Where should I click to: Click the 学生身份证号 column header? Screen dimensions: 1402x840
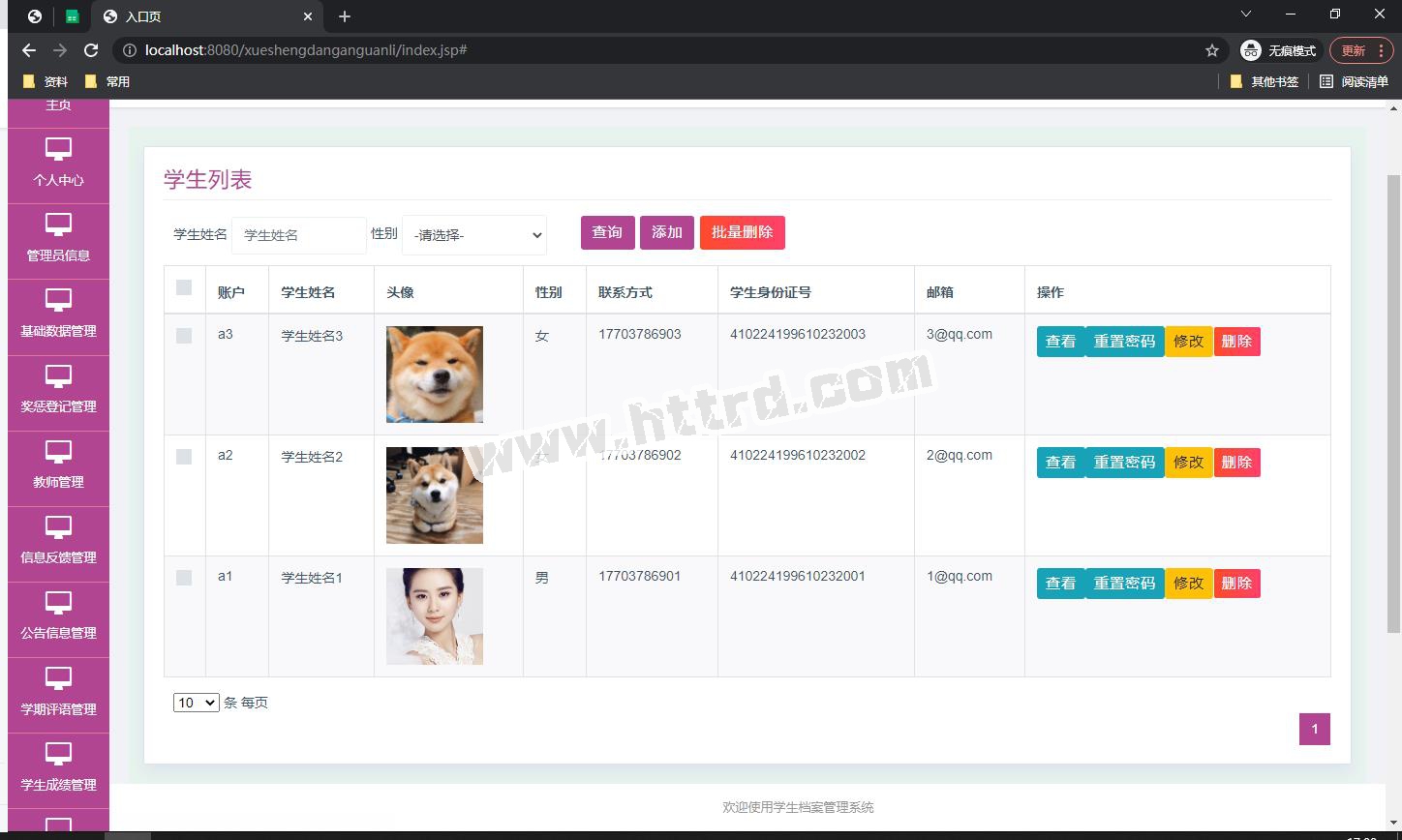(771, 292)
